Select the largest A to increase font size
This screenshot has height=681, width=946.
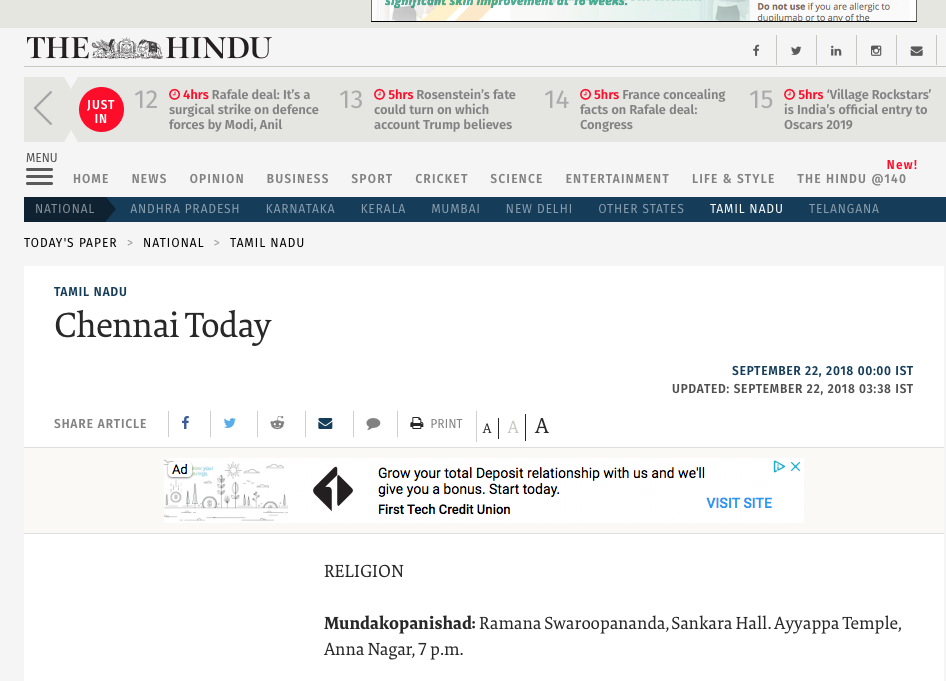tap(541, 426)
